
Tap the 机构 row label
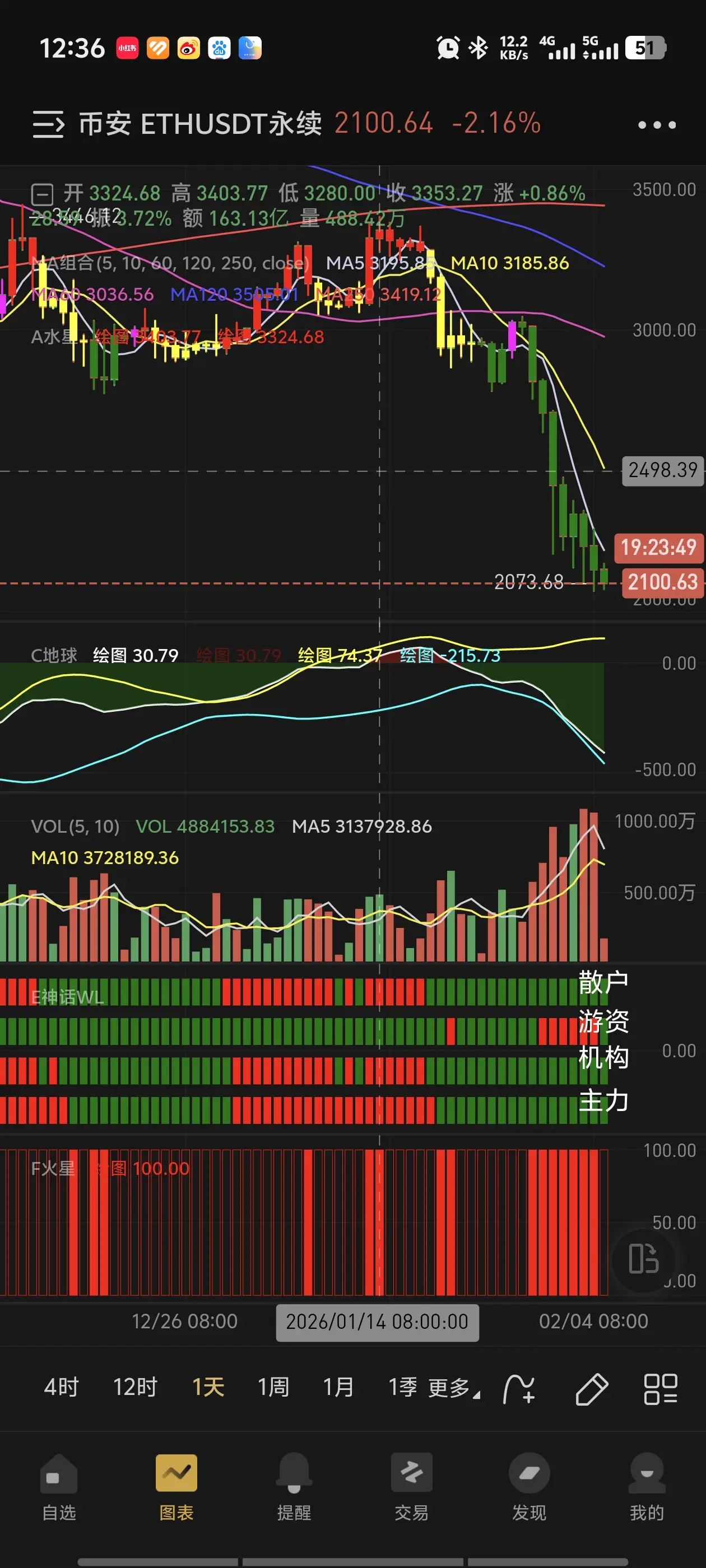[x=603, y=1058]
